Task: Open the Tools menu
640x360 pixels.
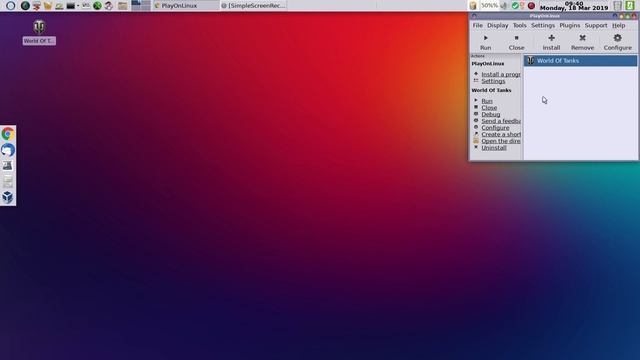Action: point(520,25)
